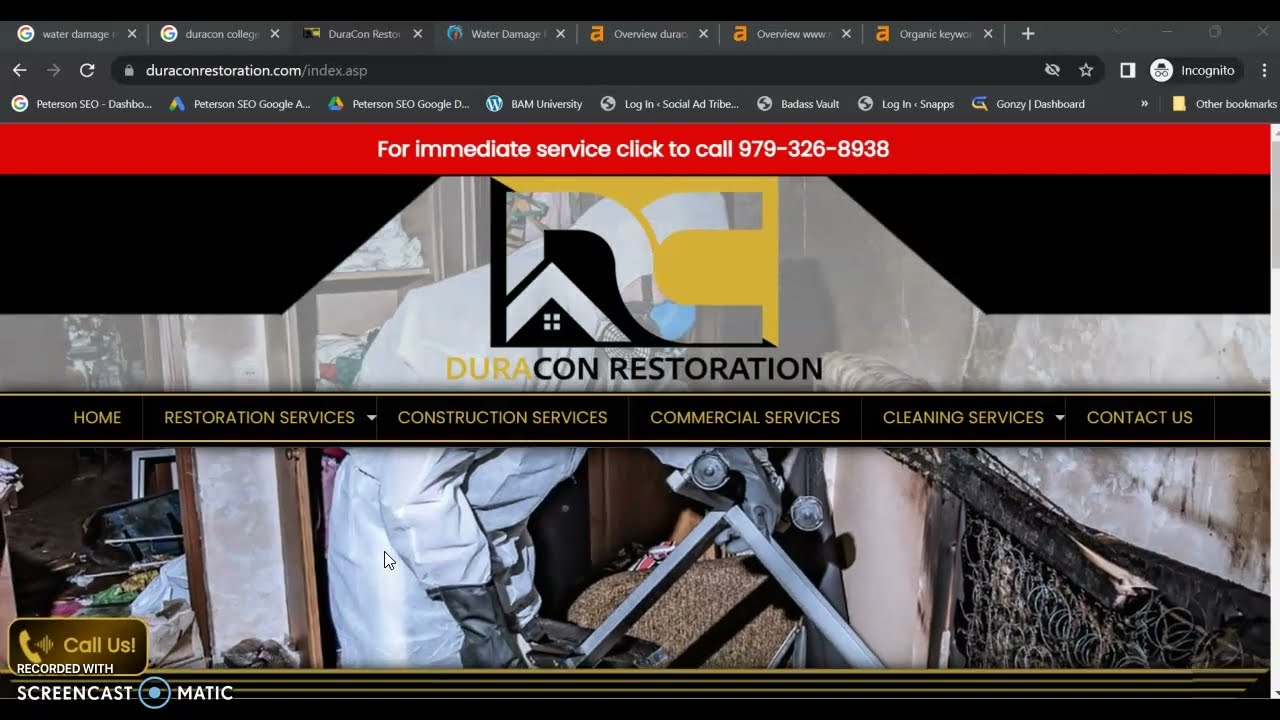Close the 'Organic keywor' tab
This screenshot has width=1280, height=720.
989,34
